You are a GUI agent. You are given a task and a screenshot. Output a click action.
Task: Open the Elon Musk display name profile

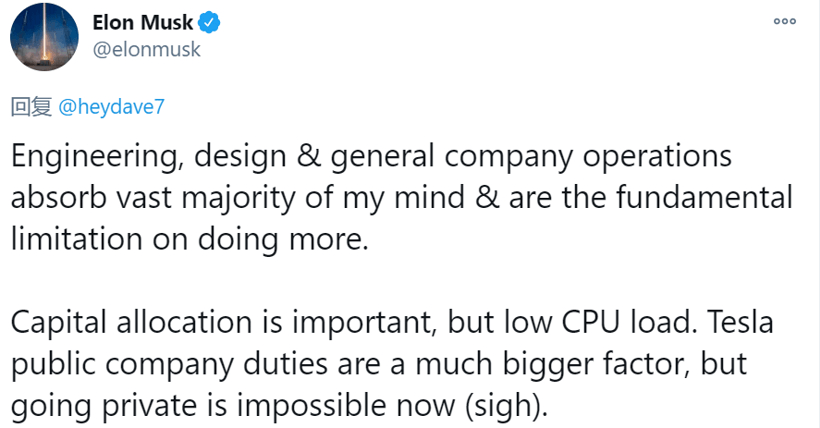point(142,22)
